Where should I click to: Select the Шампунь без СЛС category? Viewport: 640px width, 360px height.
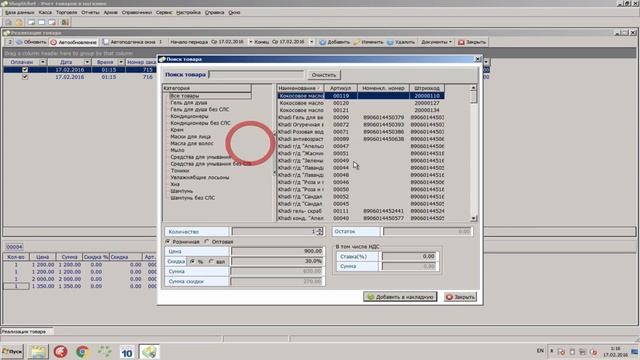[x=192, y=198]
